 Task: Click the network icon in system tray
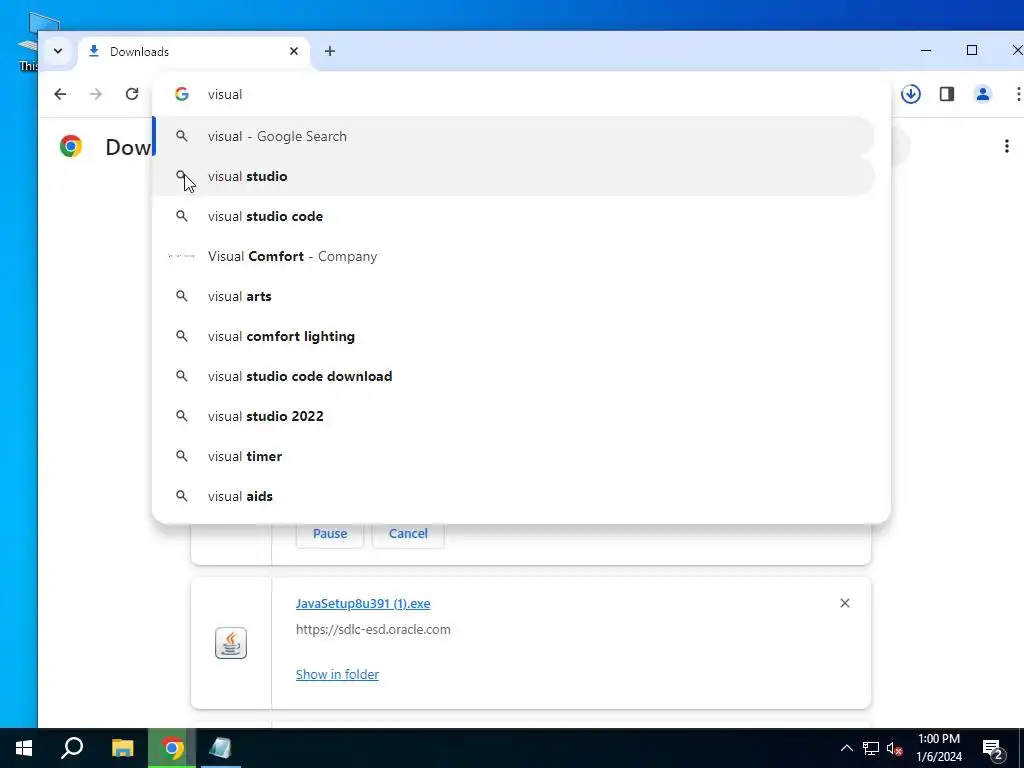[871, 748]
